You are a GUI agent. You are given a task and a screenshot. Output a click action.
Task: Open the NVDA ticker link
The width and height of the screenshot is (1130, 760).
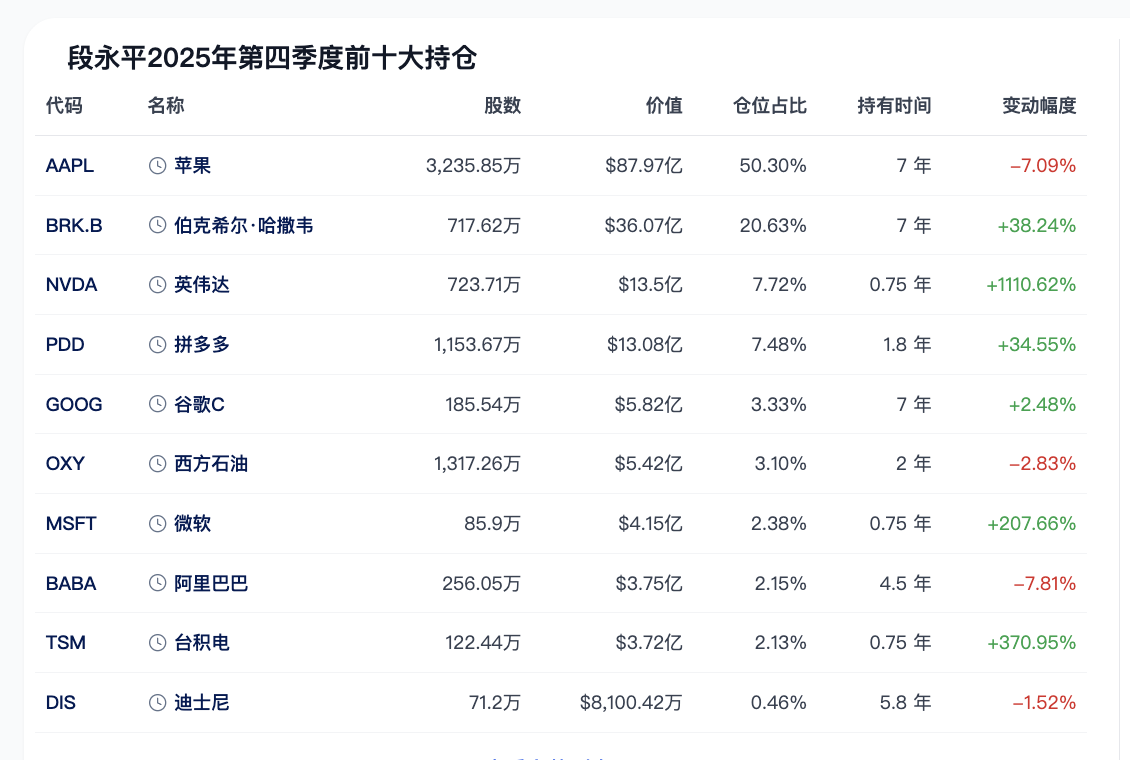tap(72, 285)
